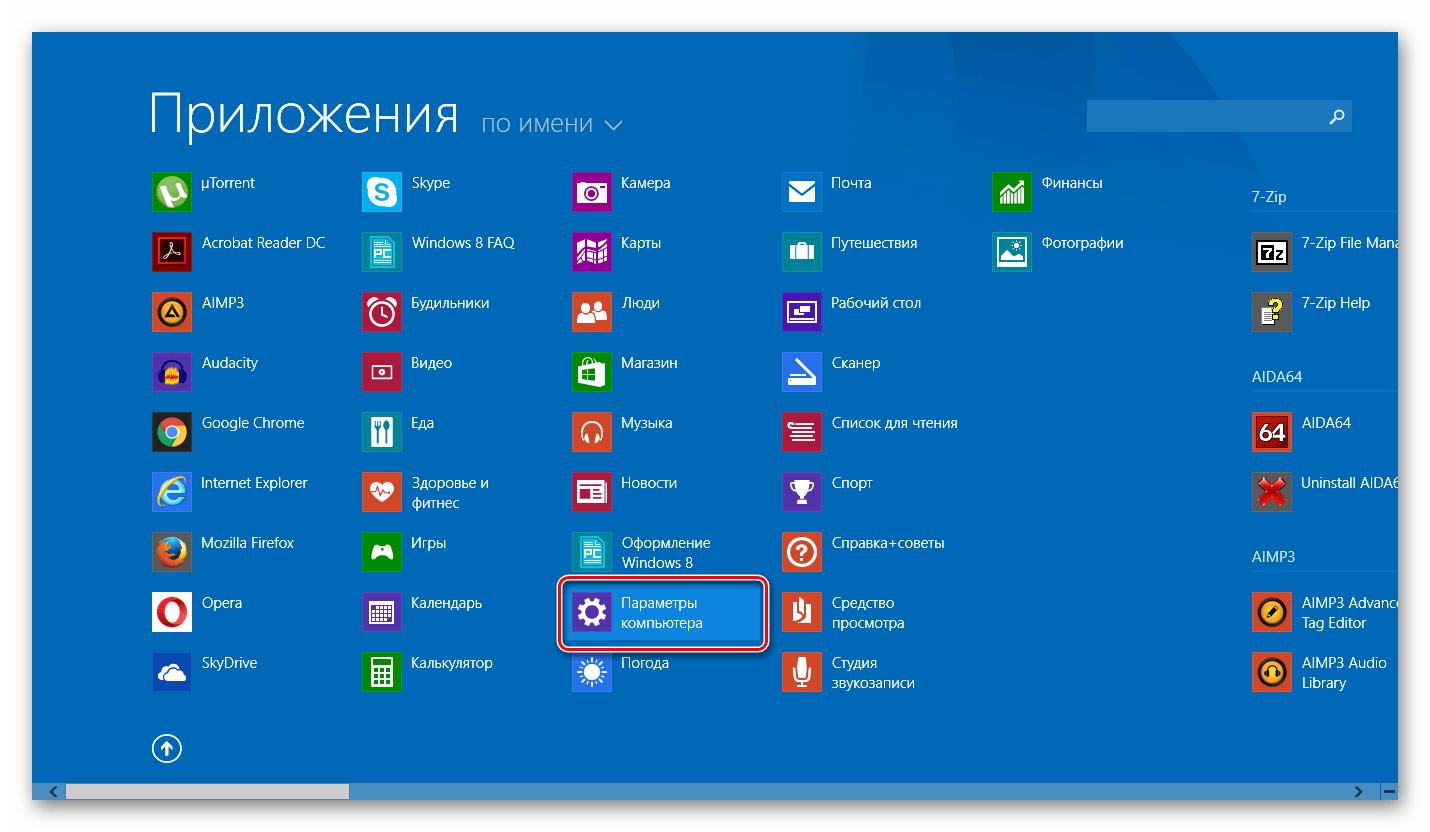Open the Погода weather app
Image resolution: width=1430 pixels, height=832 pixels.
pos(591,672)
